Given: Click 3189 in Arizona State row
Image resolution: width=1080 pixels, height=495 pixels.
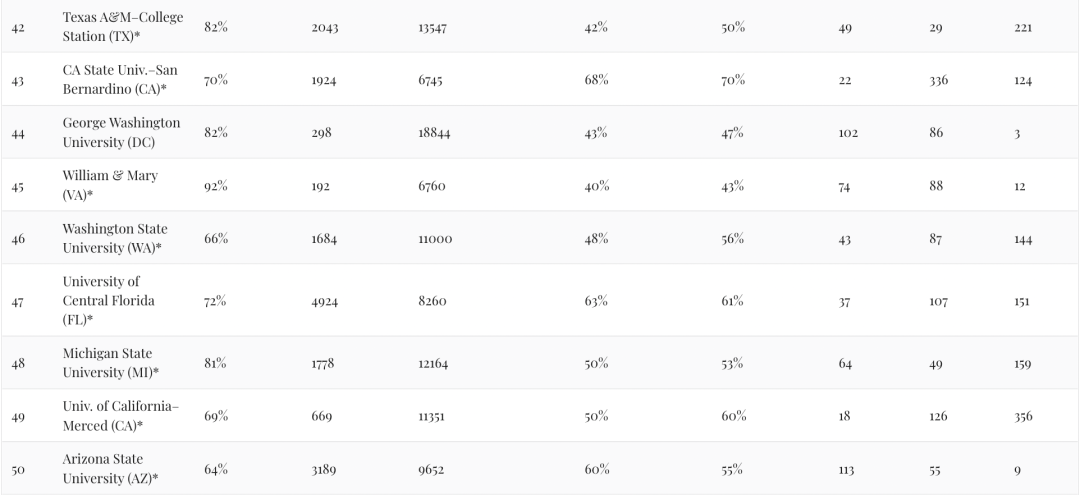Looking at the screenshot, I should pyautogui.click(x=324, y=469).
